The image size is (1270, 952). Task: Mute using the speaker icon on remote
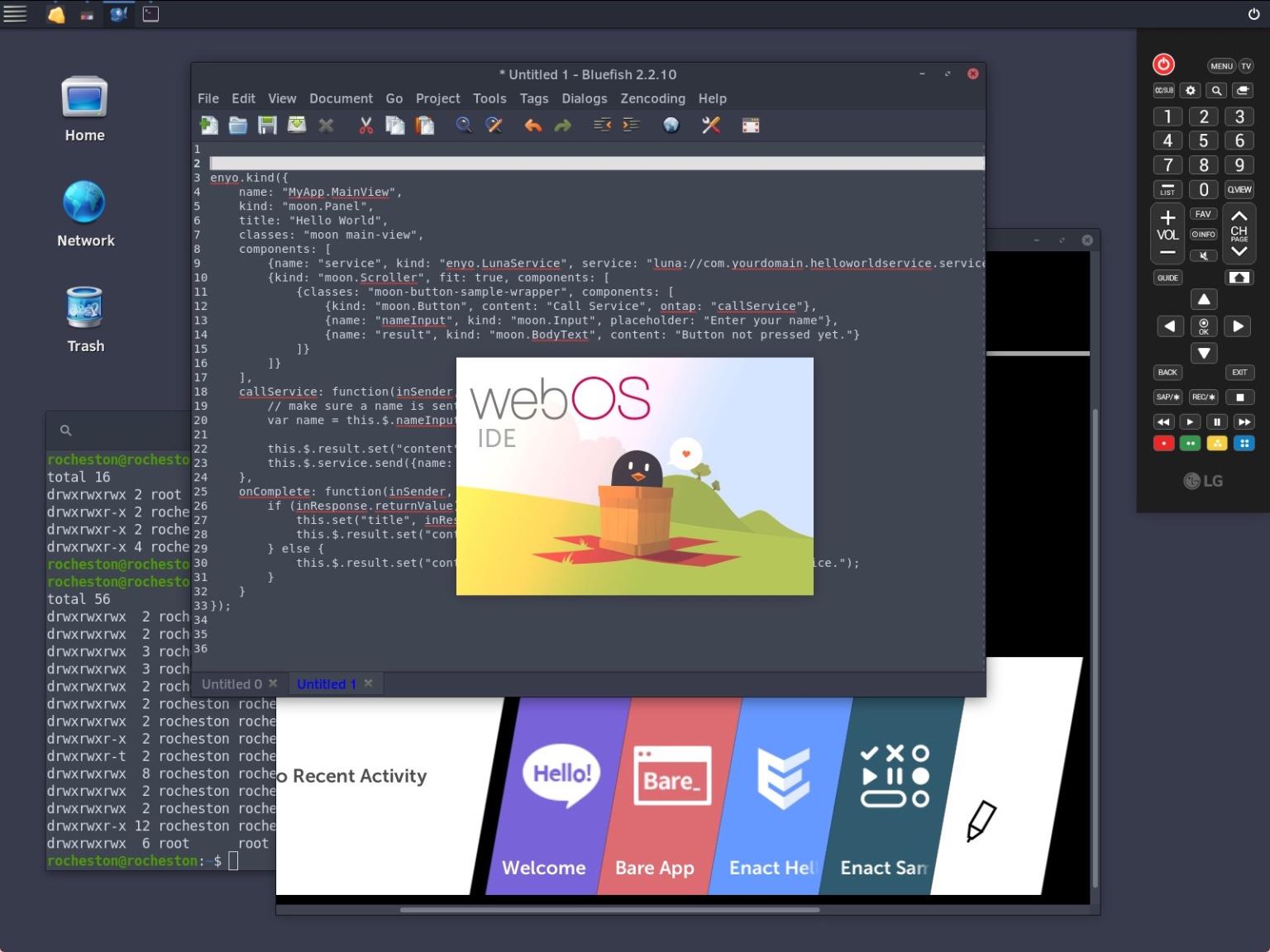point(1204,255)
